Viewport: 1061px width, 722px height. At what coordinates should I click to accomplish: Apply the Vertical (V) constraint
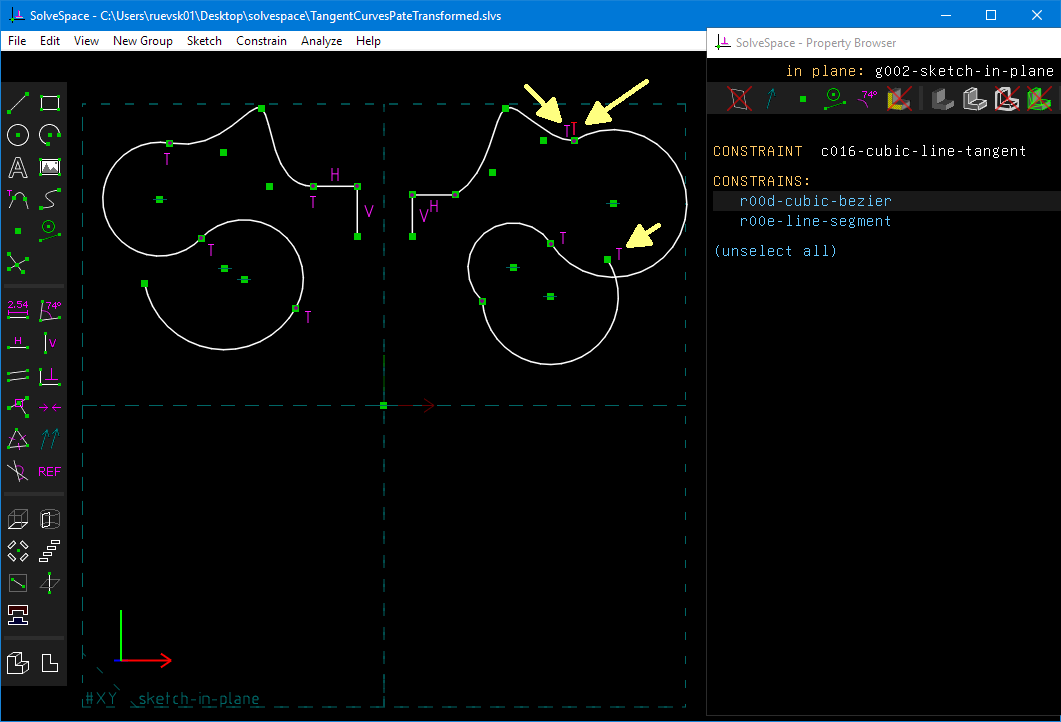click(x=50, y=342)
